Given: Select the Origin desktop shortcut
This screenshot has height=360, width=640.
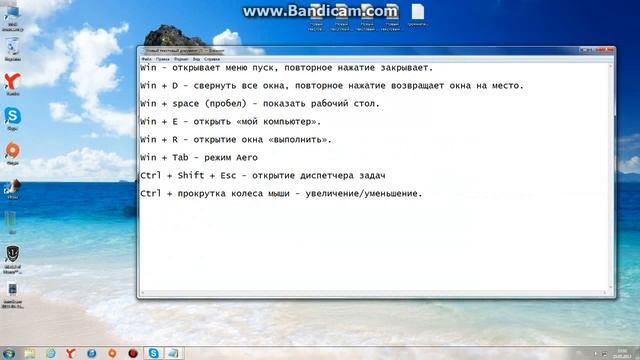Looking at the screenshot, I should click(13, 153).
